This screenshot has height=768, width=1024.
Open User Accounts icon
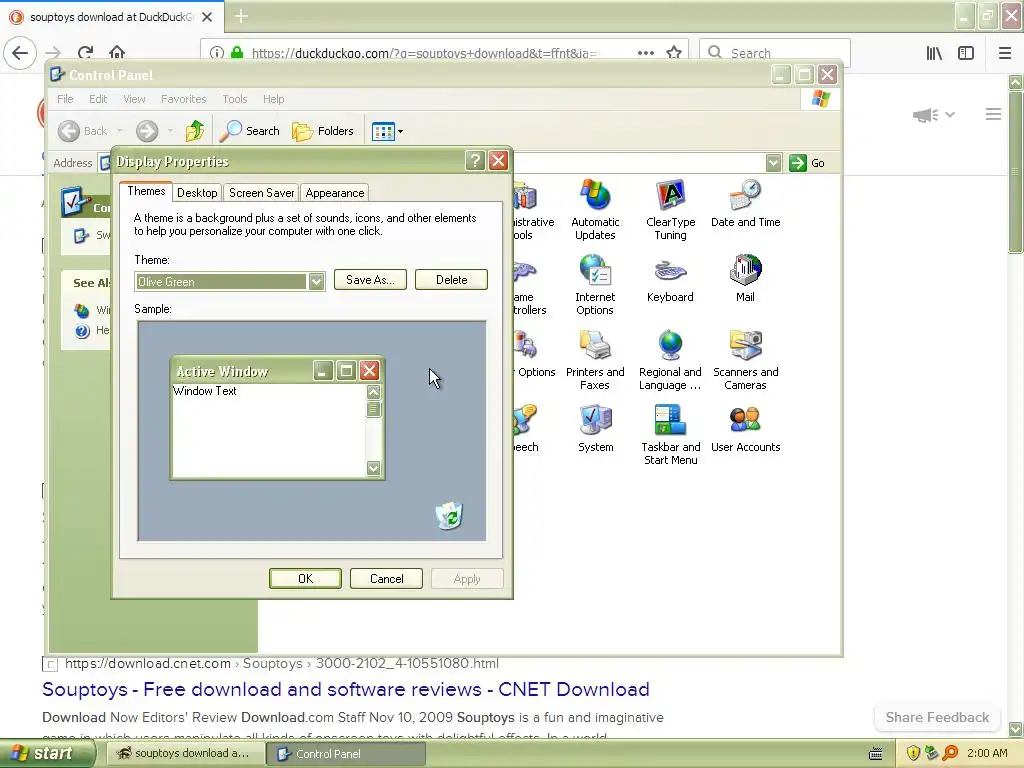745,429
